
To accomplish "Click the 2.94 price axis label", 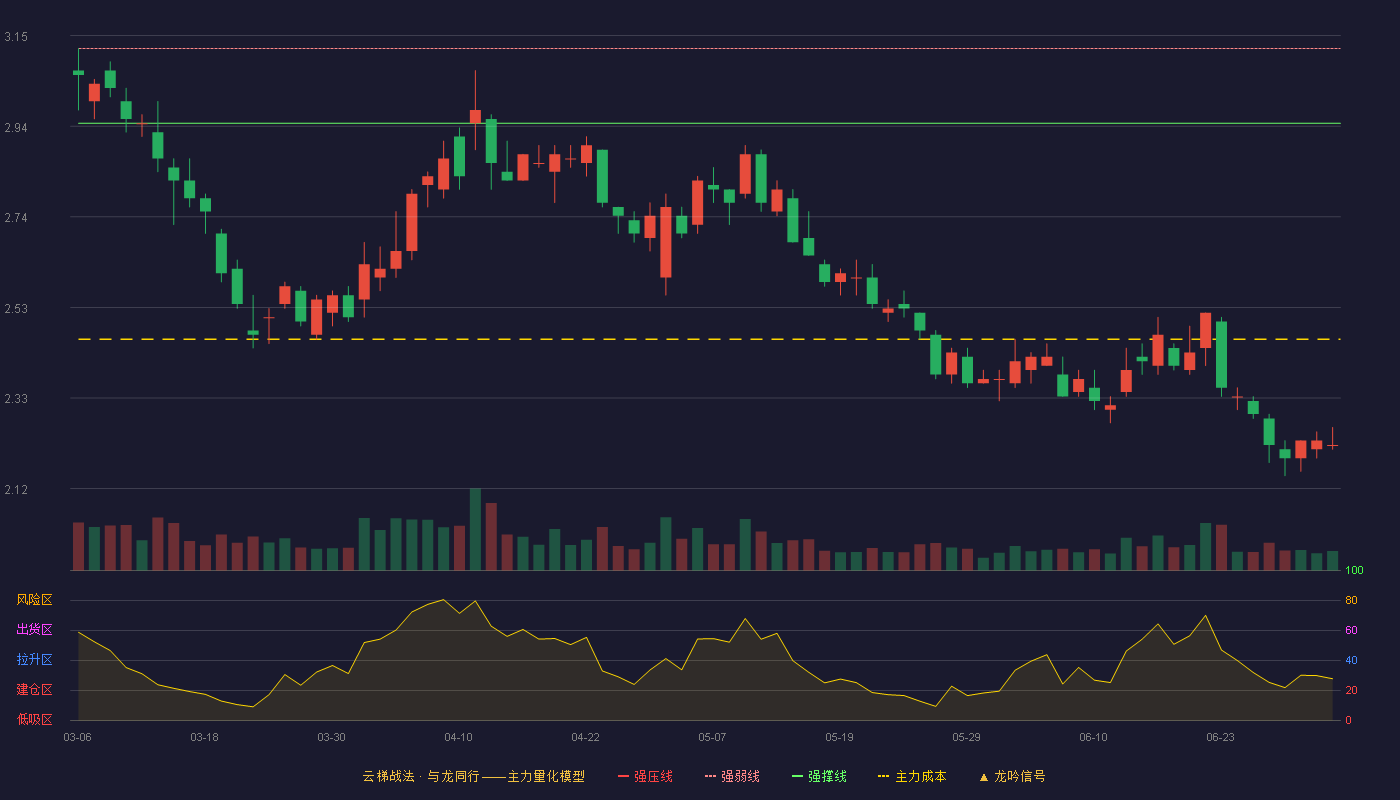I will (16, 128).
